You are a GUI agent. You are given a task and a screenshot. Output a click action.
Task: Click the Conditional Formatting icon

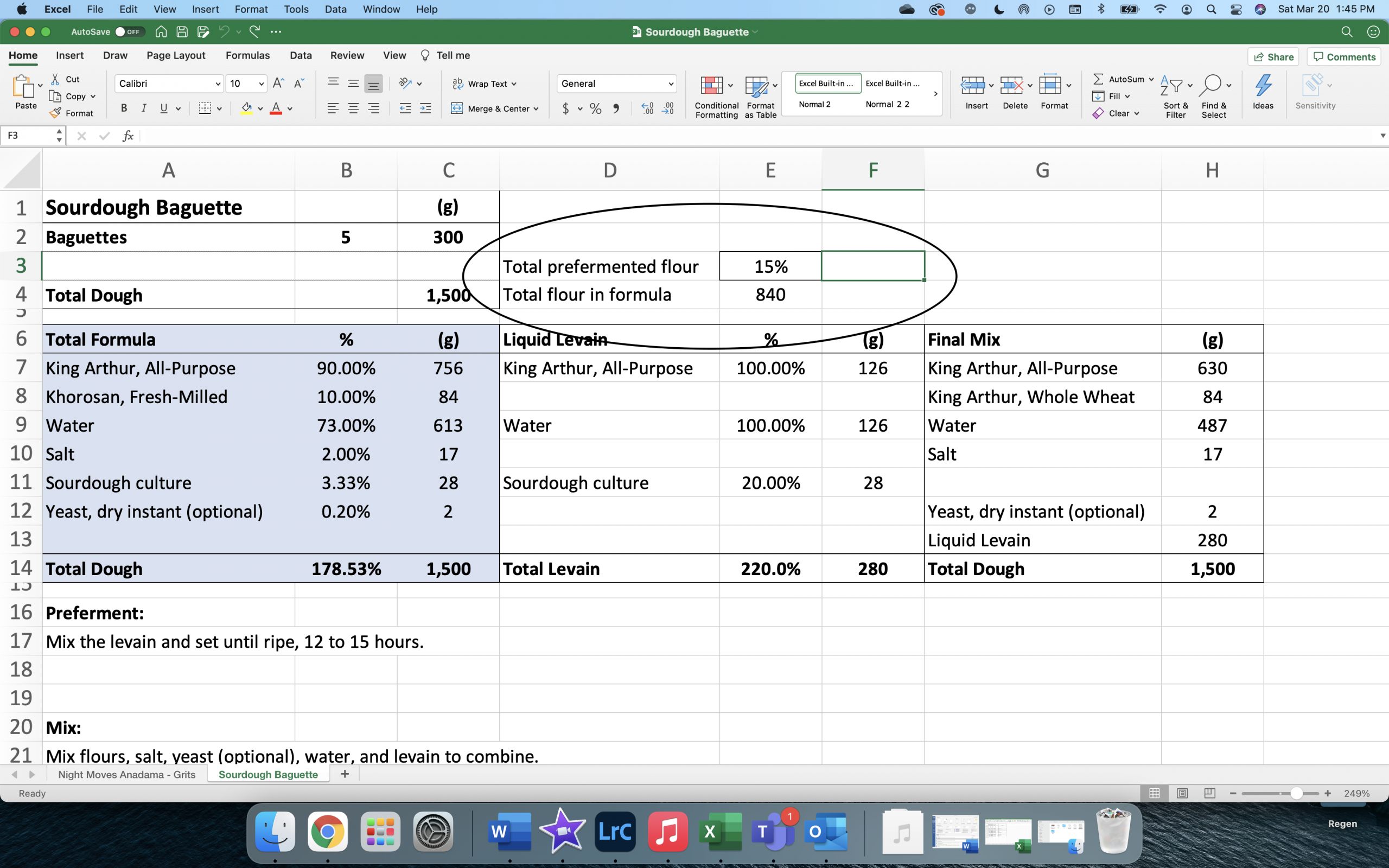click(x=711, y=86)
